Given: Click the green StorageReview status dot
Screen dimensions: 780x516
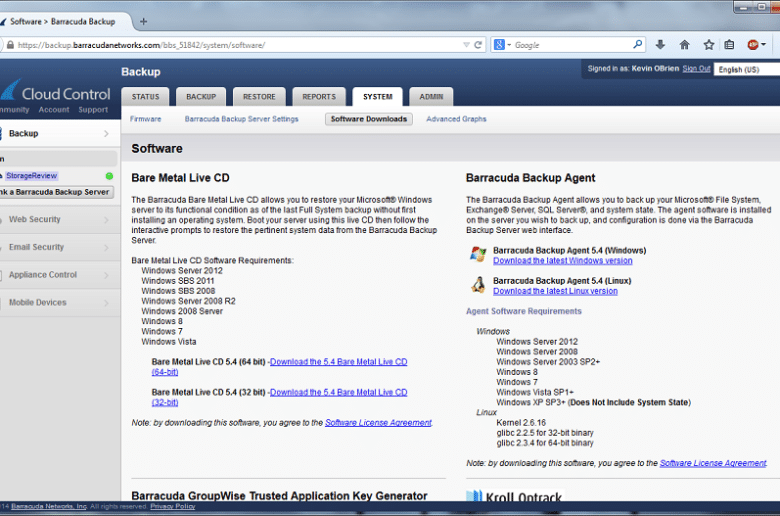Looking at the screenshot, I should 109,176.
